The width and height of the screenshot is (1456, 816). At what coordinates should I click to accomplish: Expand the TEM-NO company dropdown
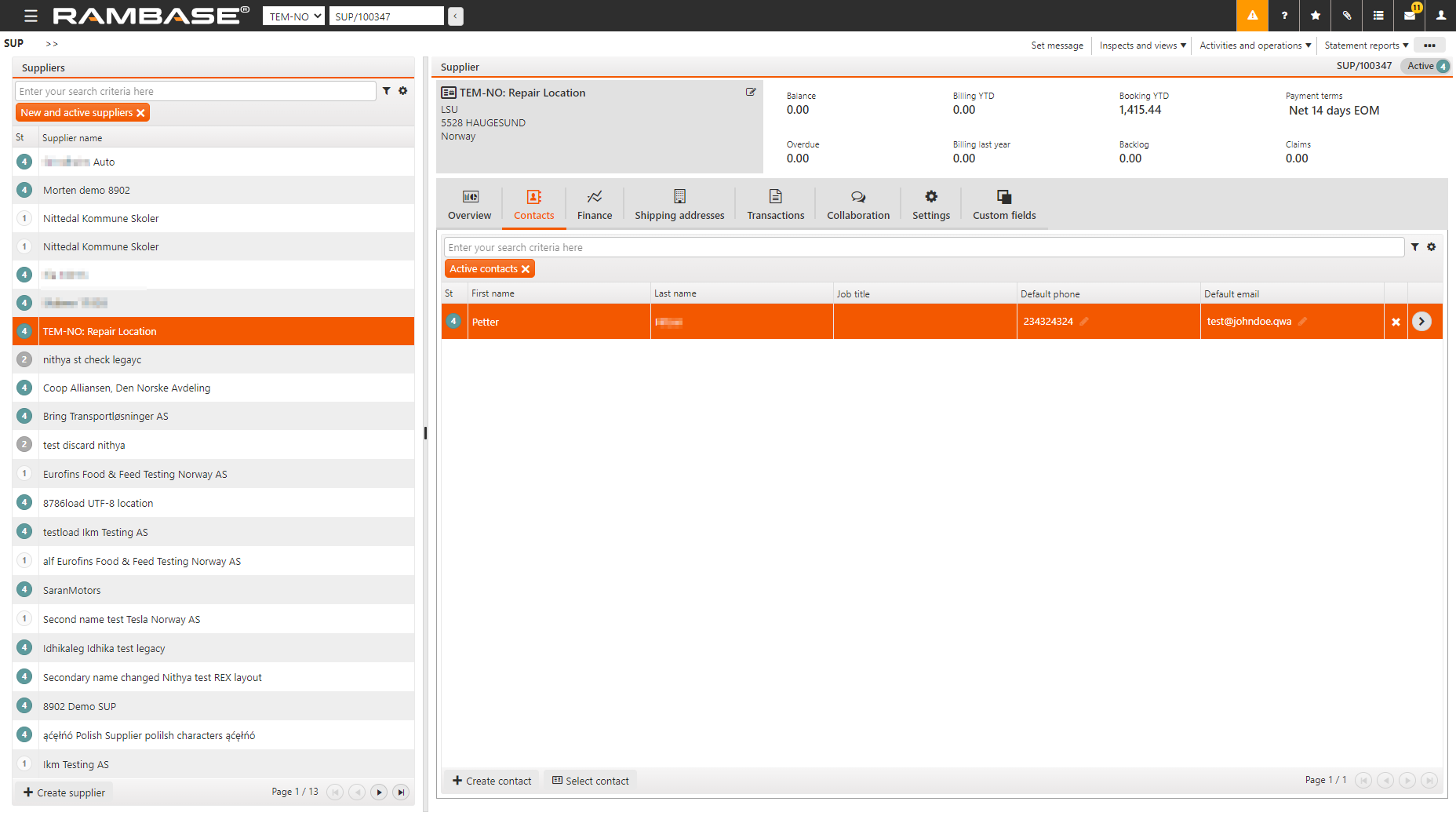pyautogui.click(x=293, y=16)
